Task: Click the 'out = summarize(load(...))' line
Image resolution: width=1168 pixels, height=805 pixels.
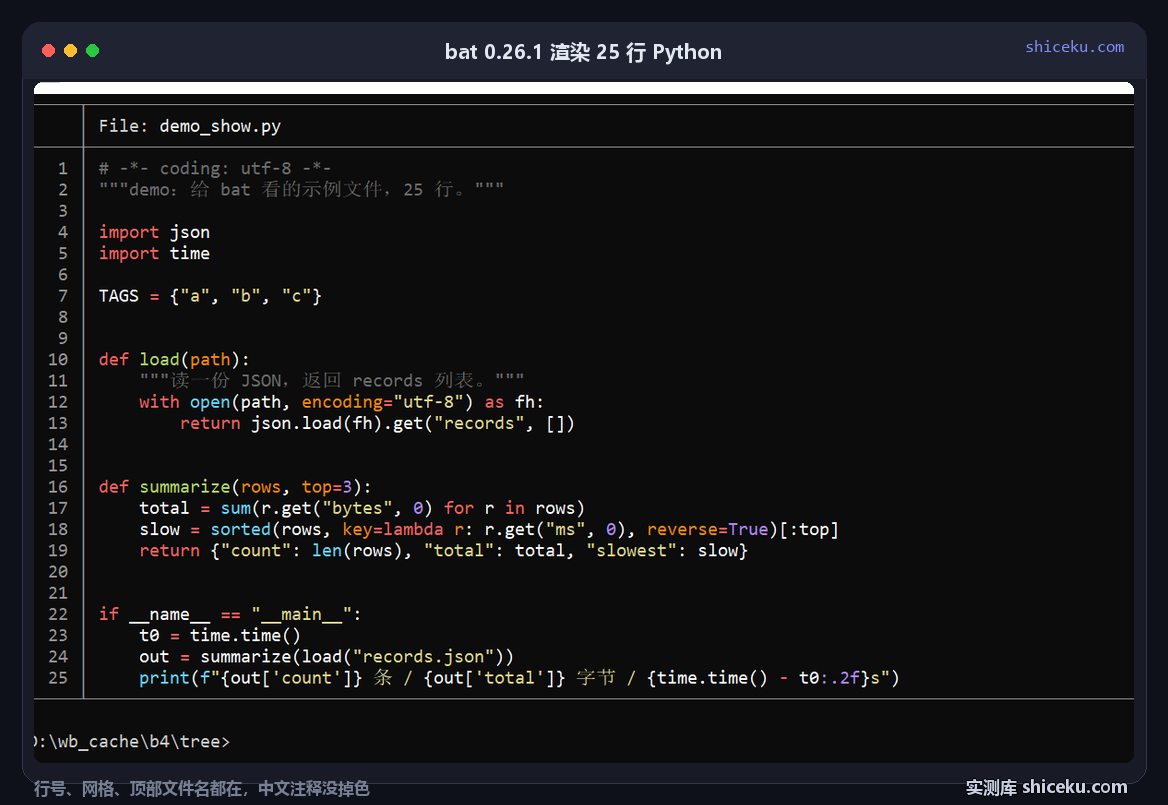Action: pyautogui.click(x=326, y=657)
